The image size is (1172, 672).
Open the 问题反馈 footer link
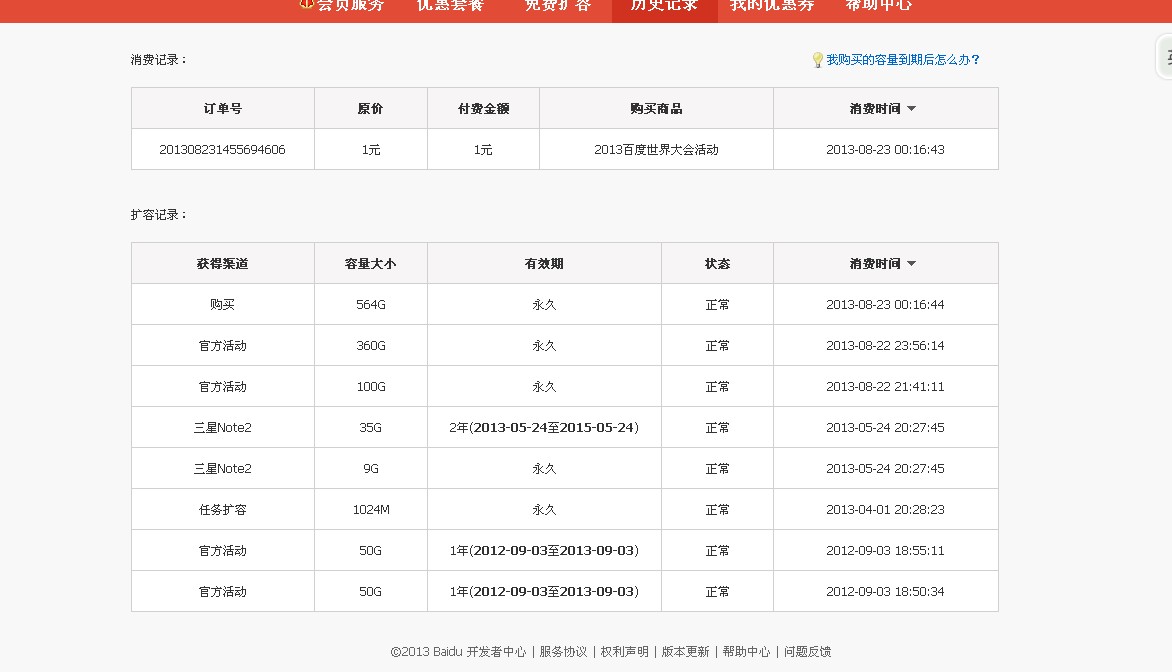click(x=807, y=652)
